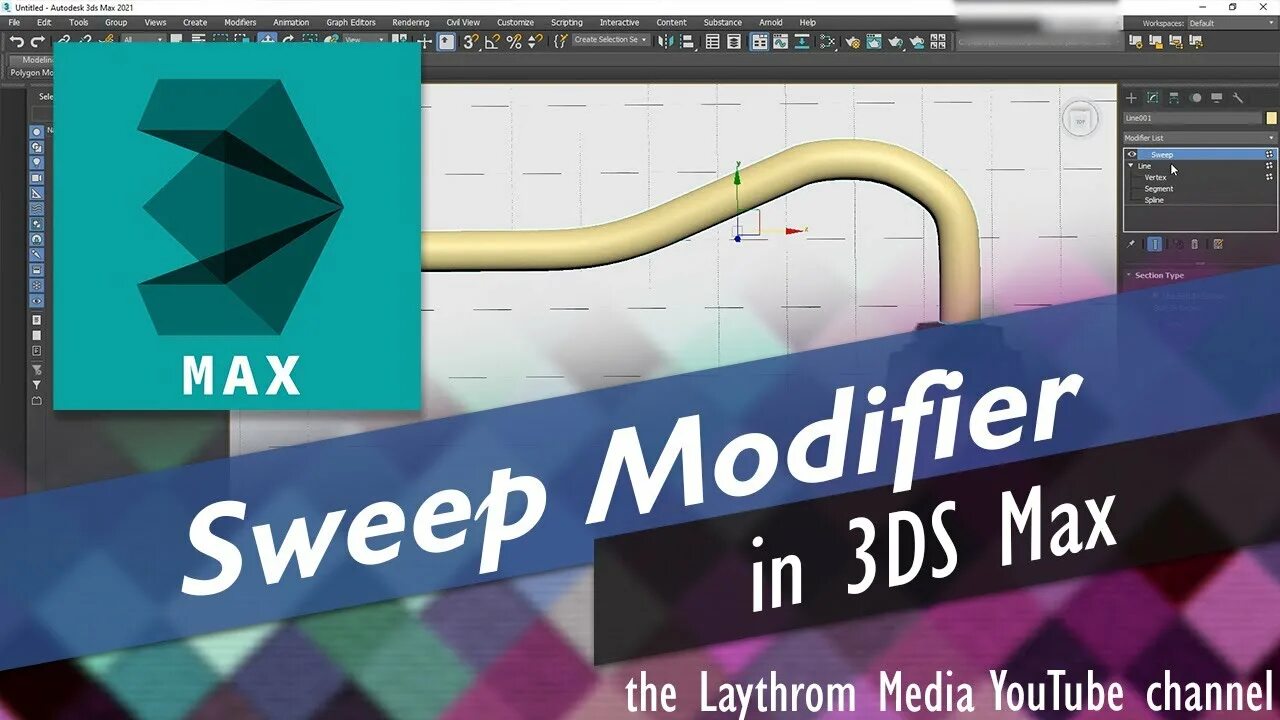Open Material Editor icon
The width and height of the screenshot is (1280, 720).
point(828,41)
